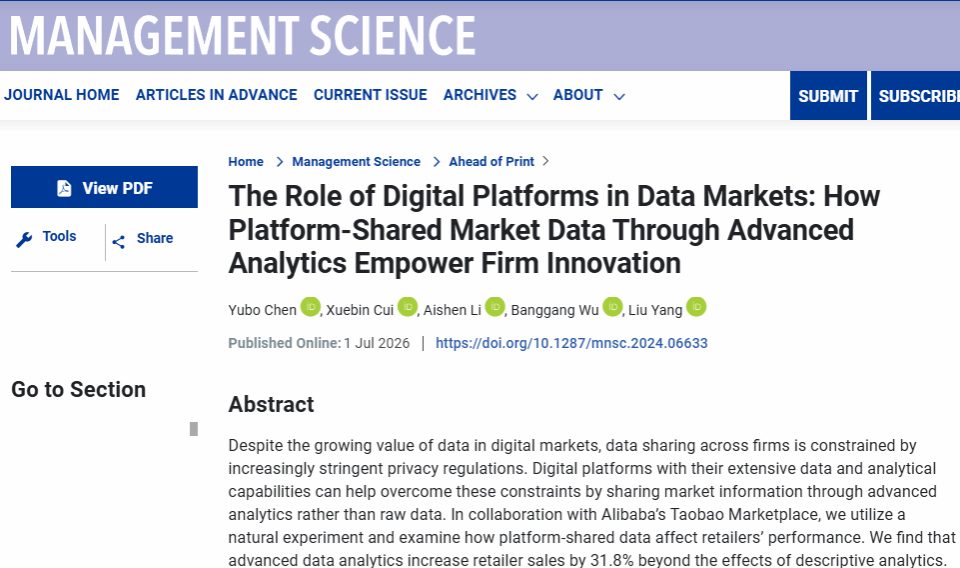Screen dimensions: 960x568
Task: Open Articles in Advance menu item
Action: tap(216, 95)
